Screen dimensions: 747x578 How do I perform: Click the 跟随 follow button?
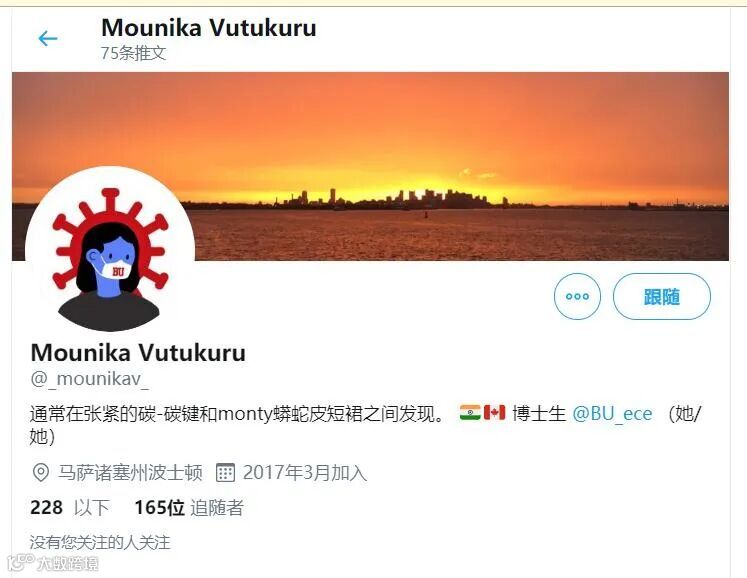tap(662, 296)
